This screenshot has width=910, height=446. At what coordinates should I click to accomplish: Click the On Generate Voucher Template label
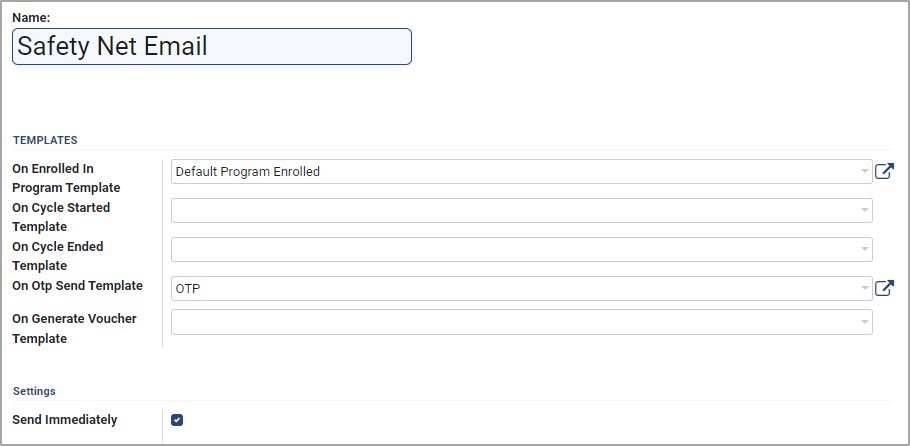[x=74, y=329]
